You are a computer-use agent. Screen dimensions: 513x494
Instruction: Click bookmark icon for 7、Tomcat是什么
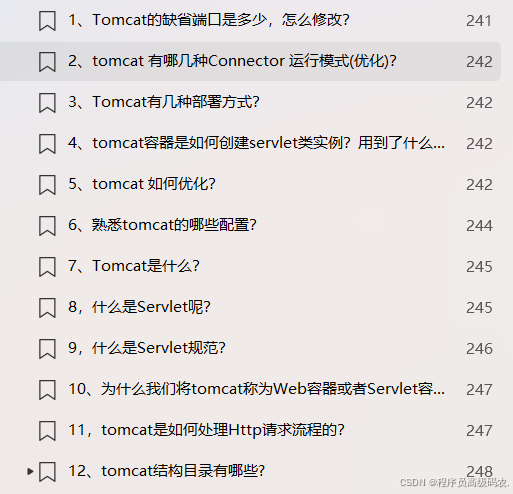(47, 267)
